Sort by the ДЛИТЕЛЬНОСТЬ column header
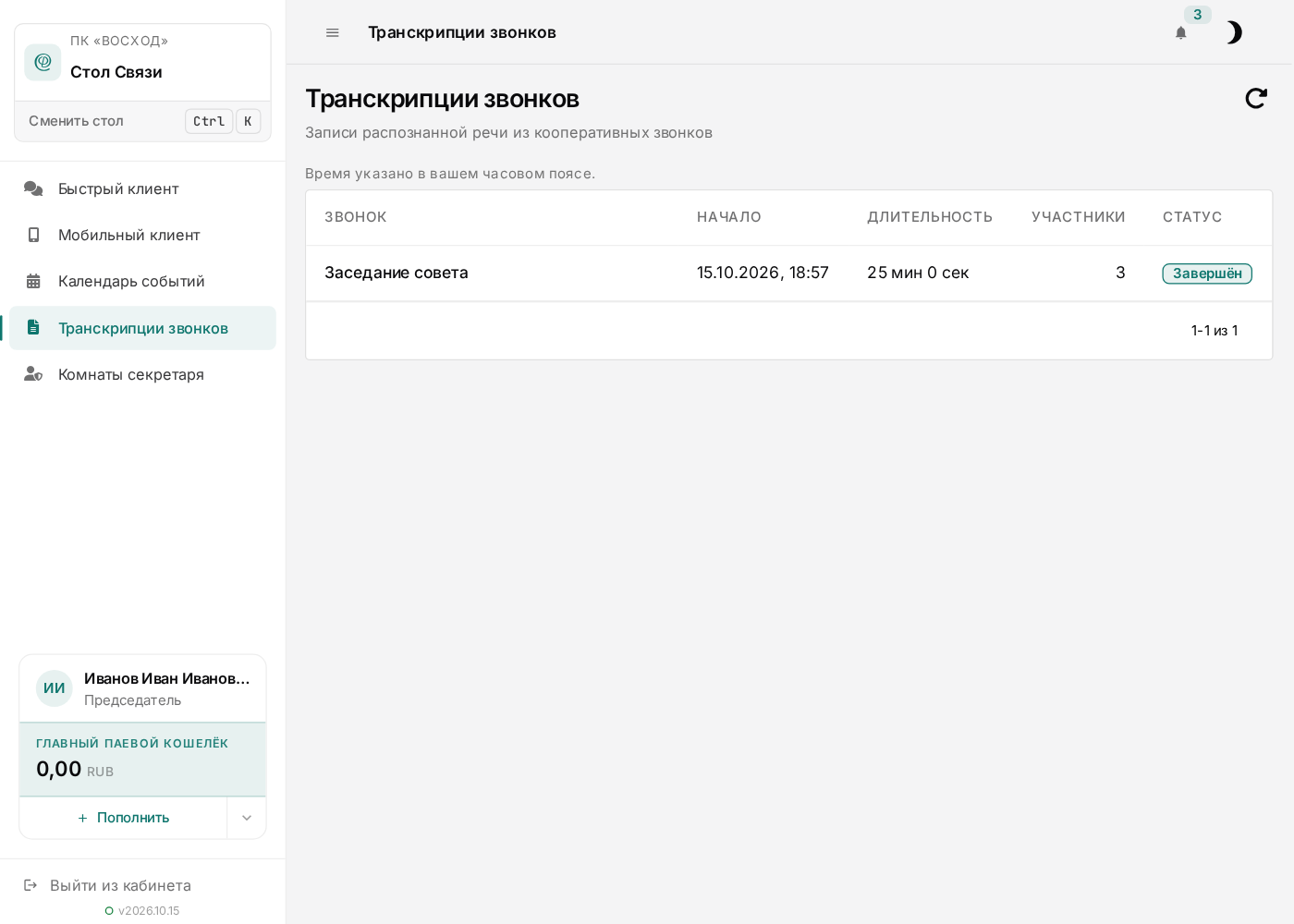1294x924 pixels. tap(930, 217)
